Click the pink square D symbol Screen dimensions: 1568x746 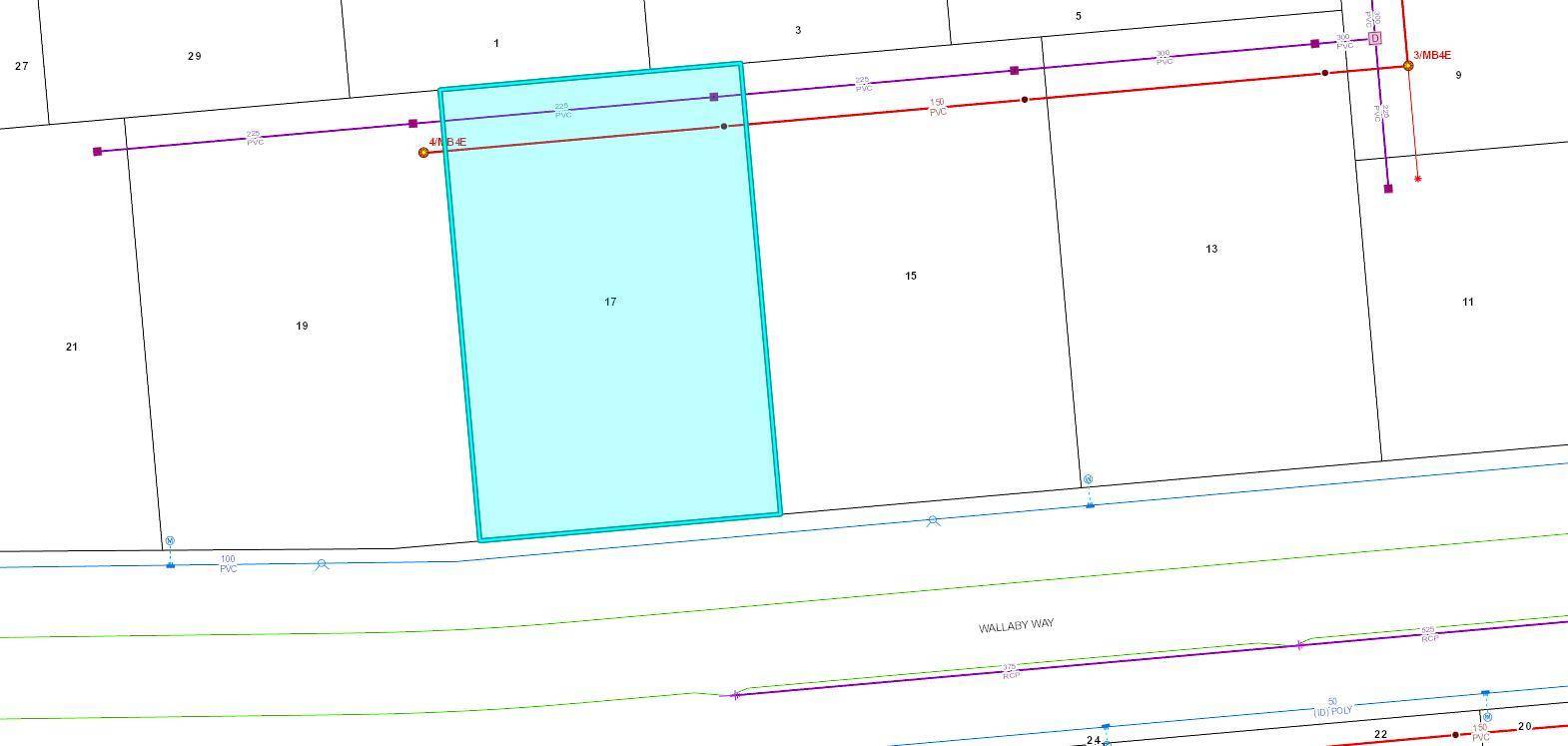tap(1374, 38)
